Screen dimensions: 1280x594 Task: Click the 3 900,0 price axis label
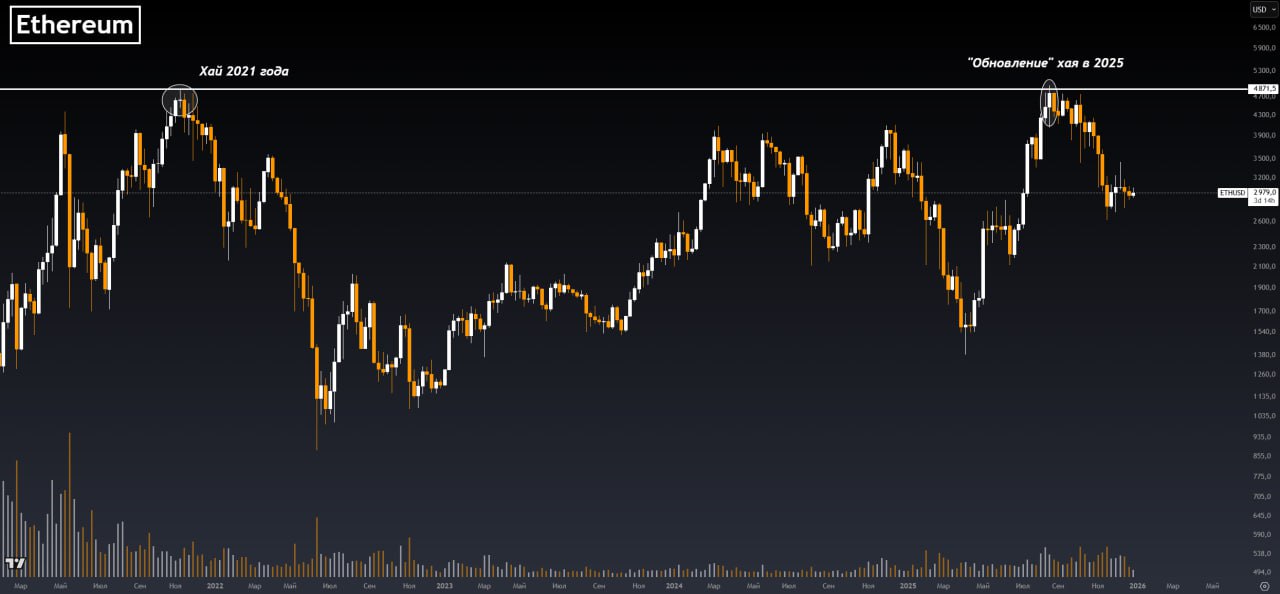tap(1264, 135)
